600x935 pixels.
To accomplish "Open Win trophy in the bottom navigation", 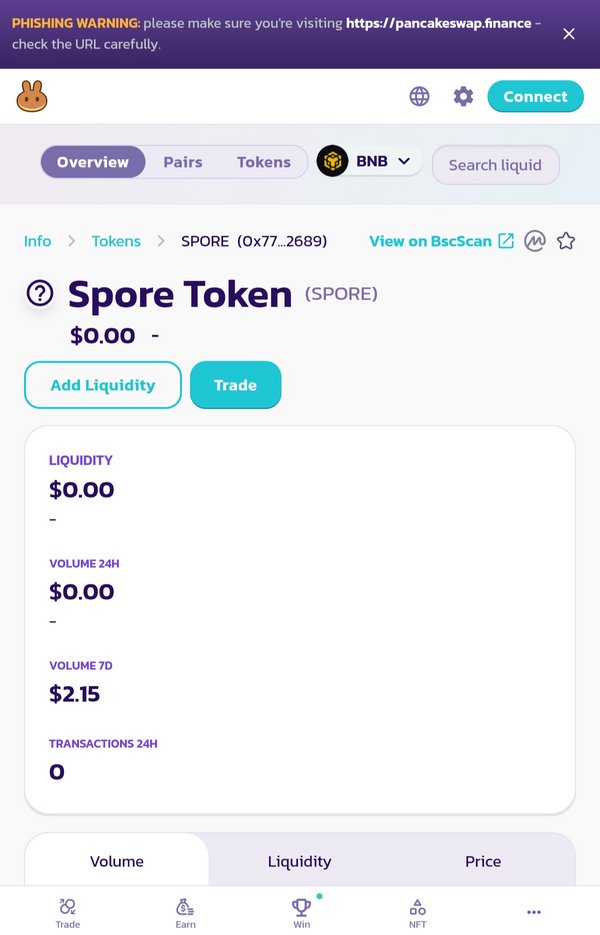I will [x=302, y=913].
